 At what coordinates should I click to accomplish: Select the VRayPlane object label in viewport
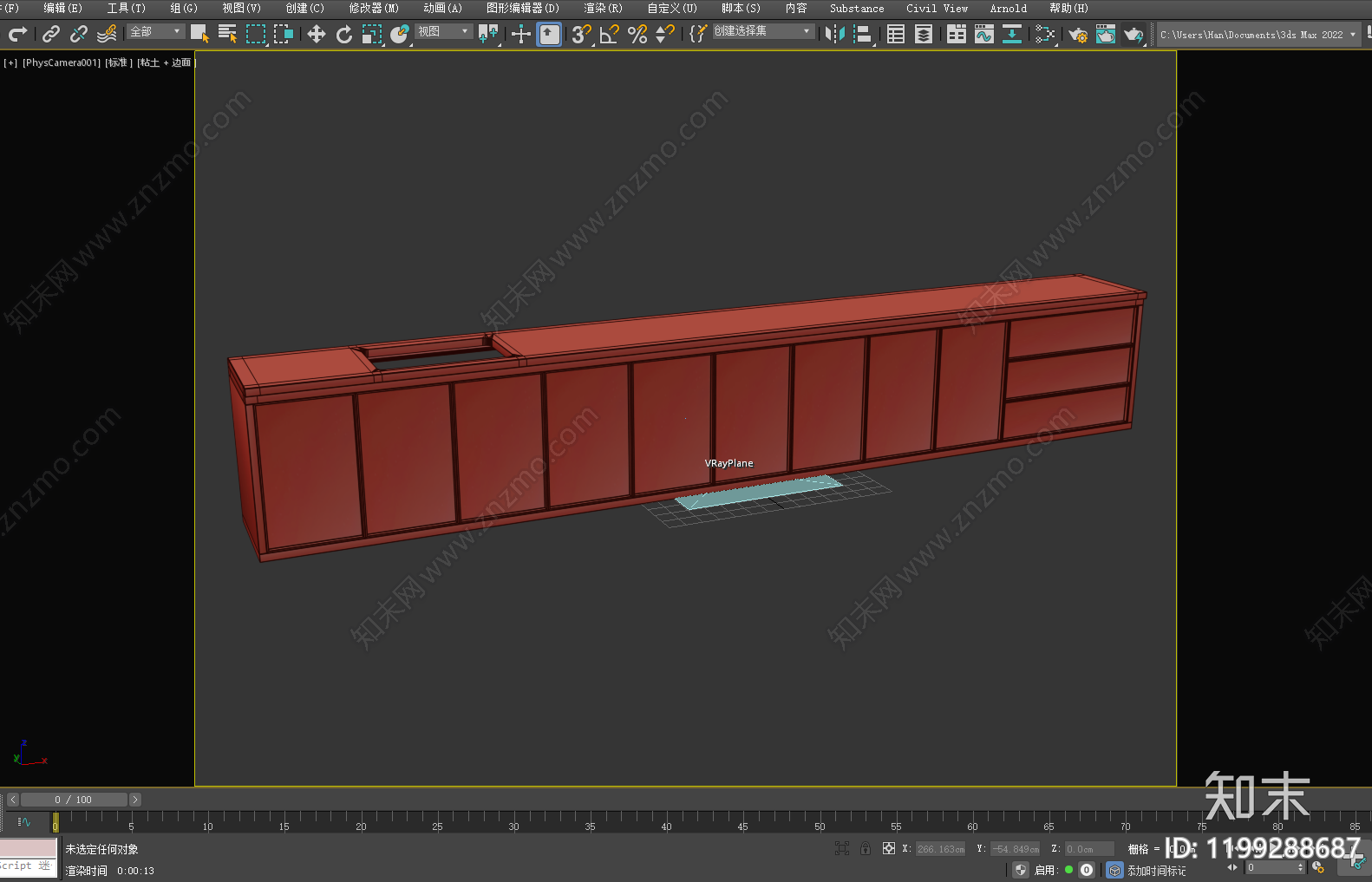pyautogui.click(x=728, y=463)
